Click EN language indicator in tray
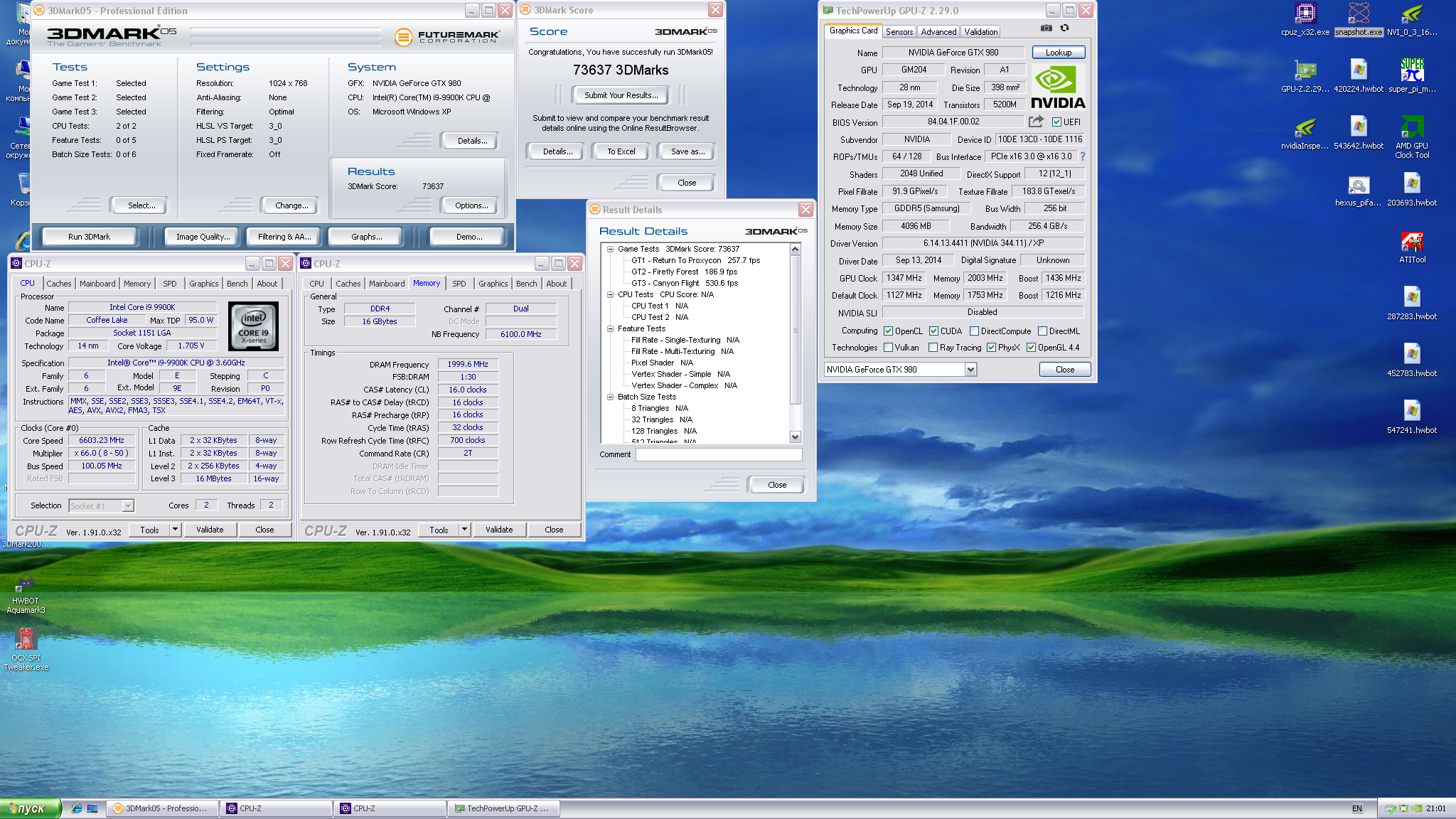1456x819 pixels. click(1357, 808)
